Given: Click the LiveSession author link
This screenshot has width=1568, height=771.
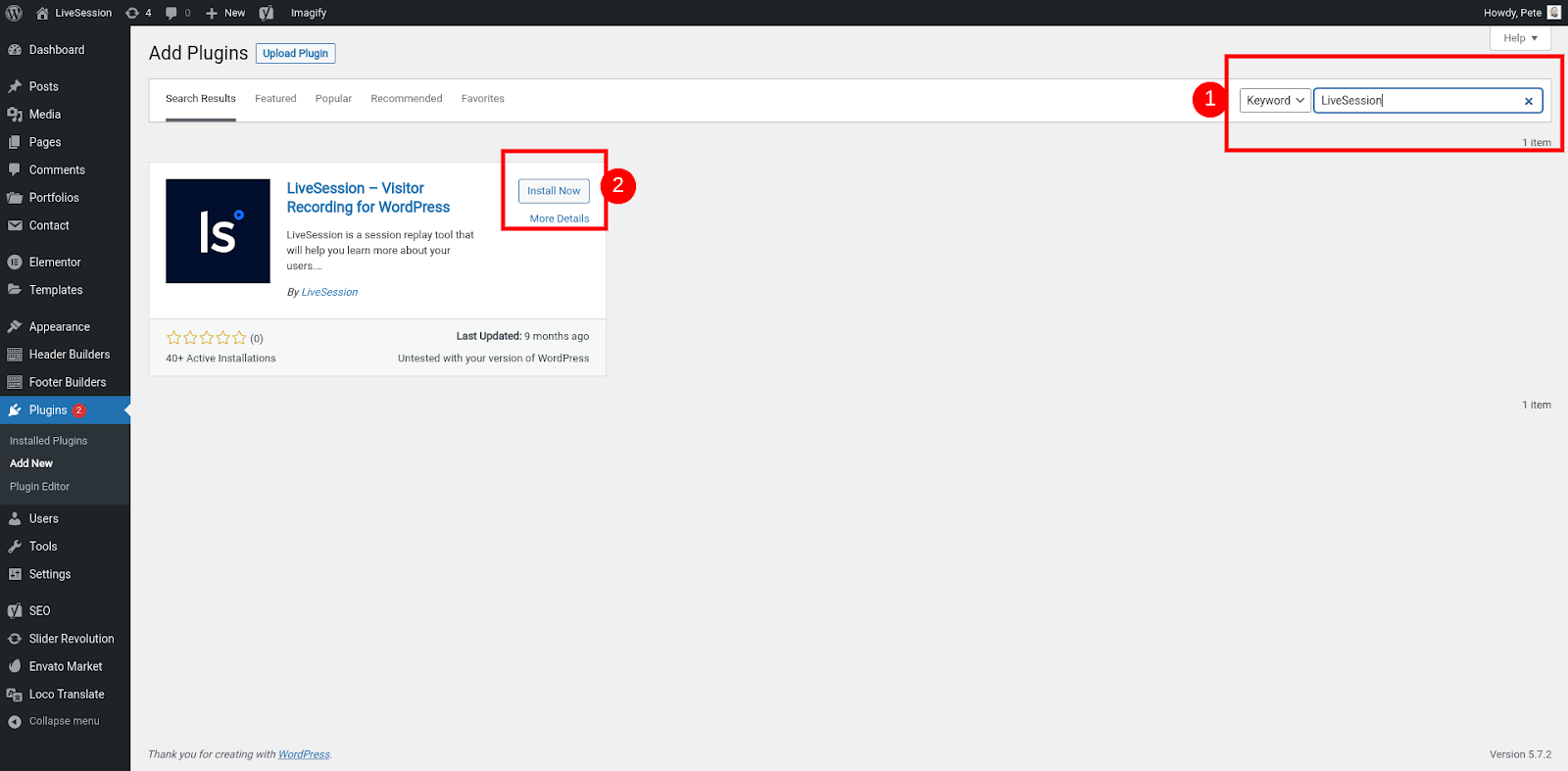Looking at the screenshot, I should tap(329, 292).
